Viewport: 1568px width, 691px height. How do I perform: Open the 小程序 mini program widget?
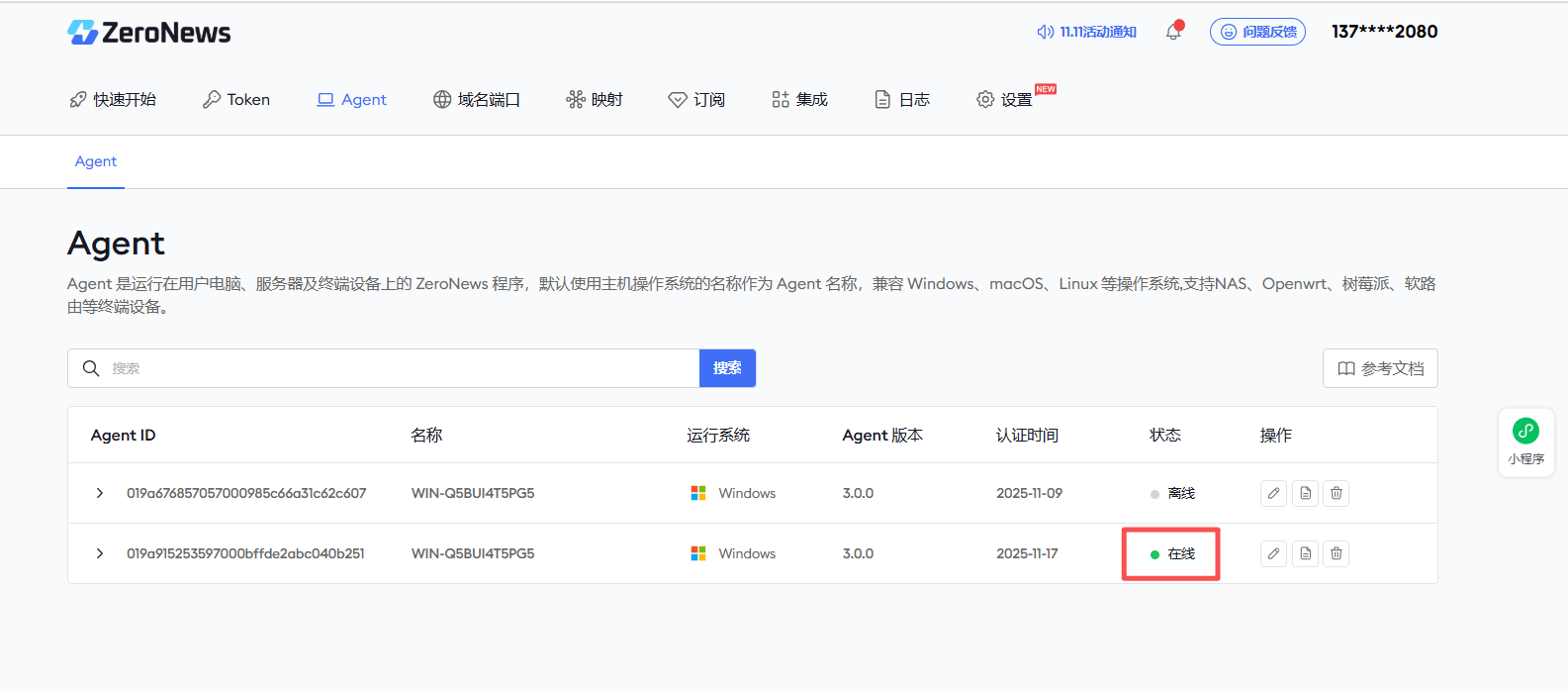tap(1525, 442)
